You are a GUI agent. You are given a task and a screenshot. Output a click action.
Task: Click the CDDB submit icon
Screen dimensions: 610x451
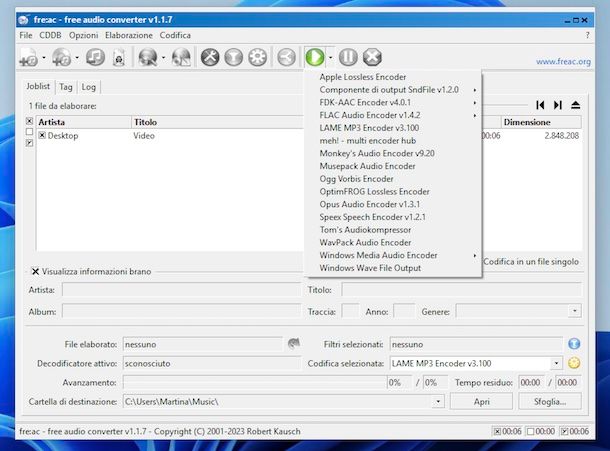click(181, 58)
